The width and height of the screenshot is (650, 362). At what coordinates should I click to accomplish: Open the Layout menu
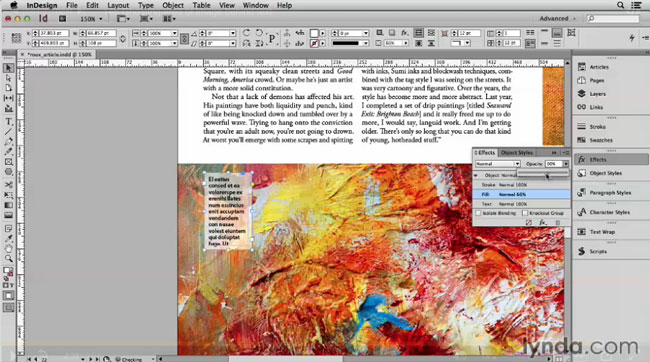coord(118,5)
